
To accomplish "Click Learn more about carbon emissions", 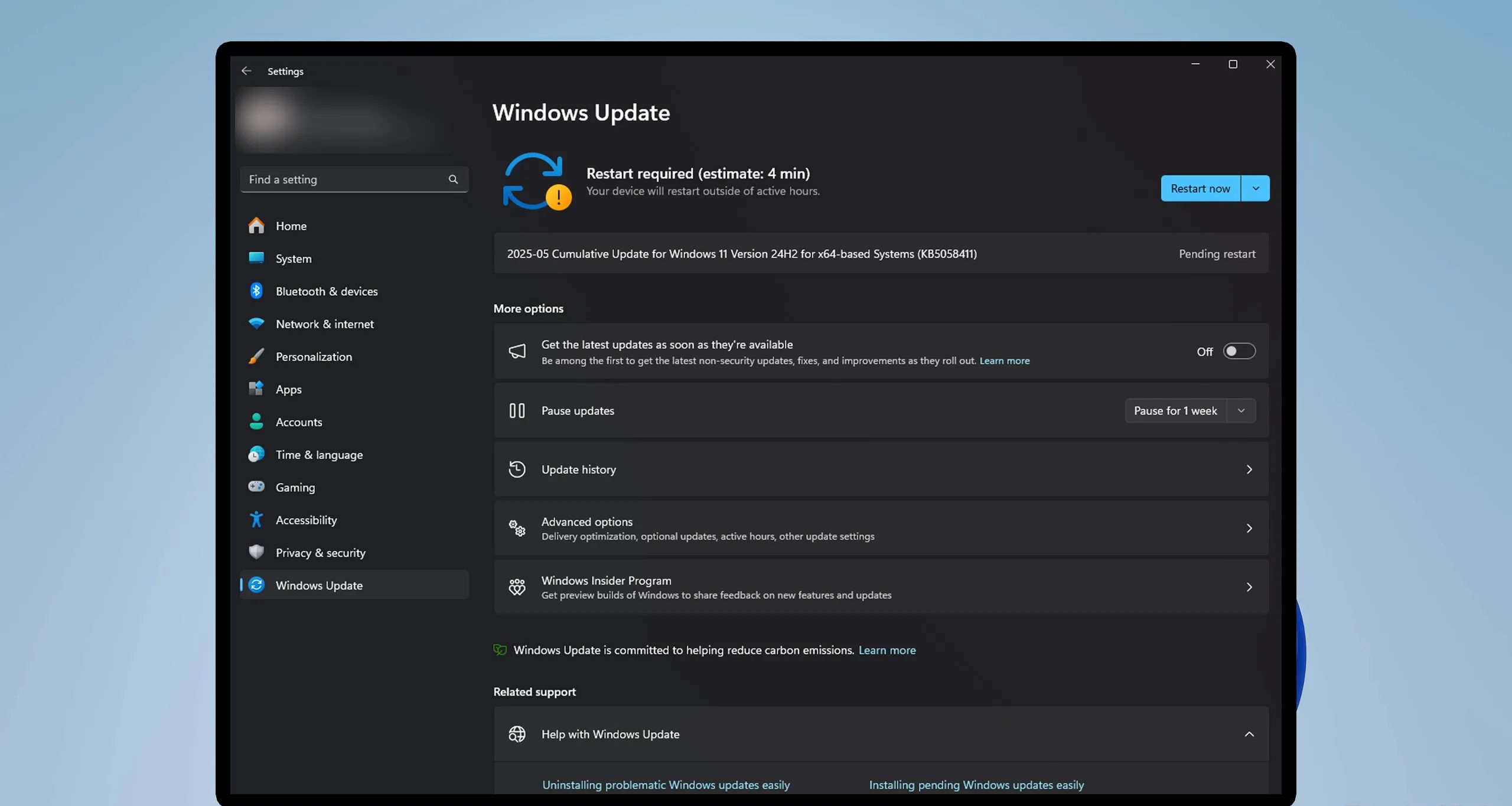I will pyautogui.click(x=887, y=650).
